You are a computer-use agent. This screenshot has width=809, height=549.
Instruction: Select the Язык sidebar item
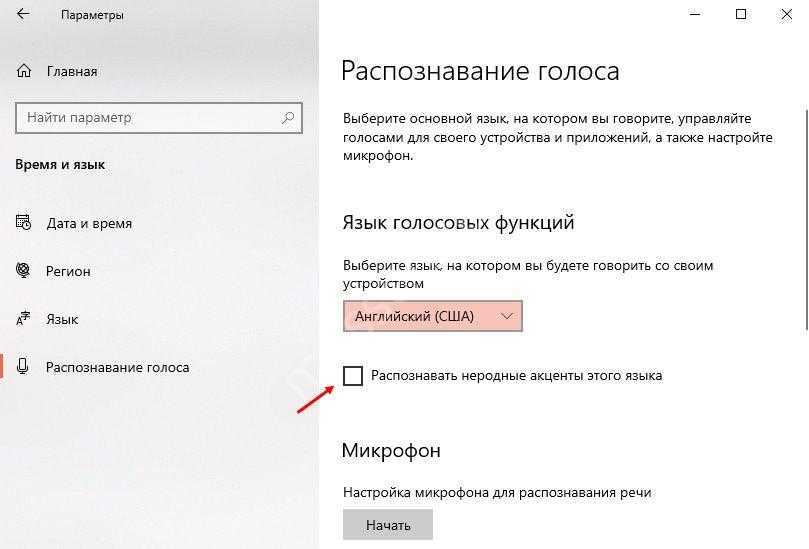point(62,319)
